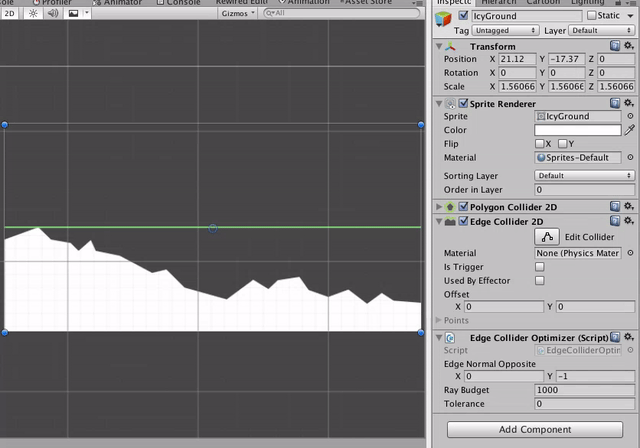Open Edge Collider Optimizer help icon
This screenshot has width=640, height=448.
coord(615,337)
